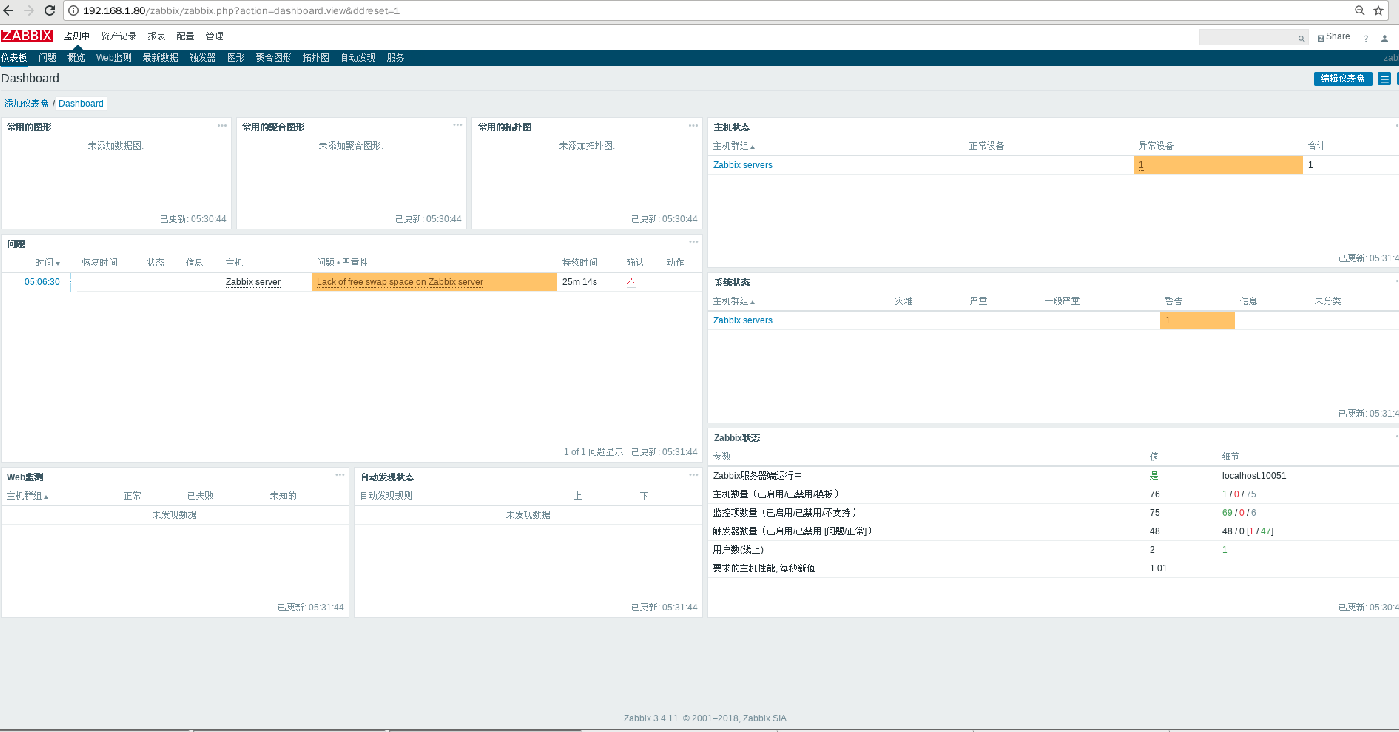Click the problem time 06:06:30 link

tap(42, 282)
